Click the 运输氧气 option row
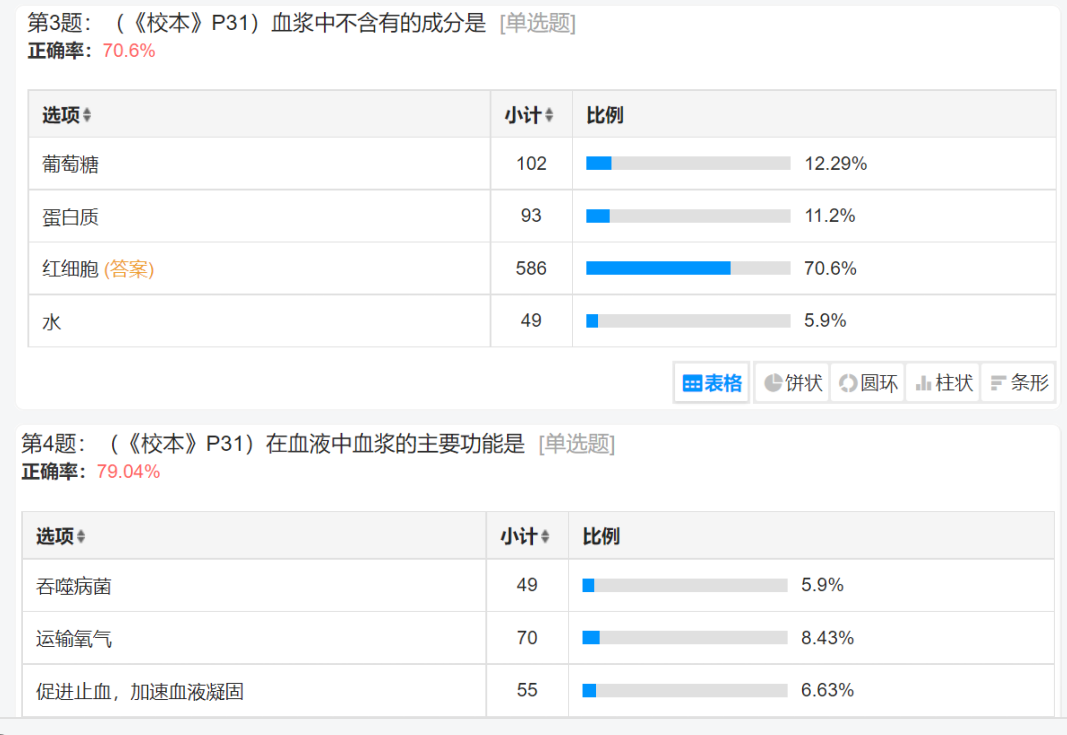Screen dimensions: 1067x735 [538, 638]
